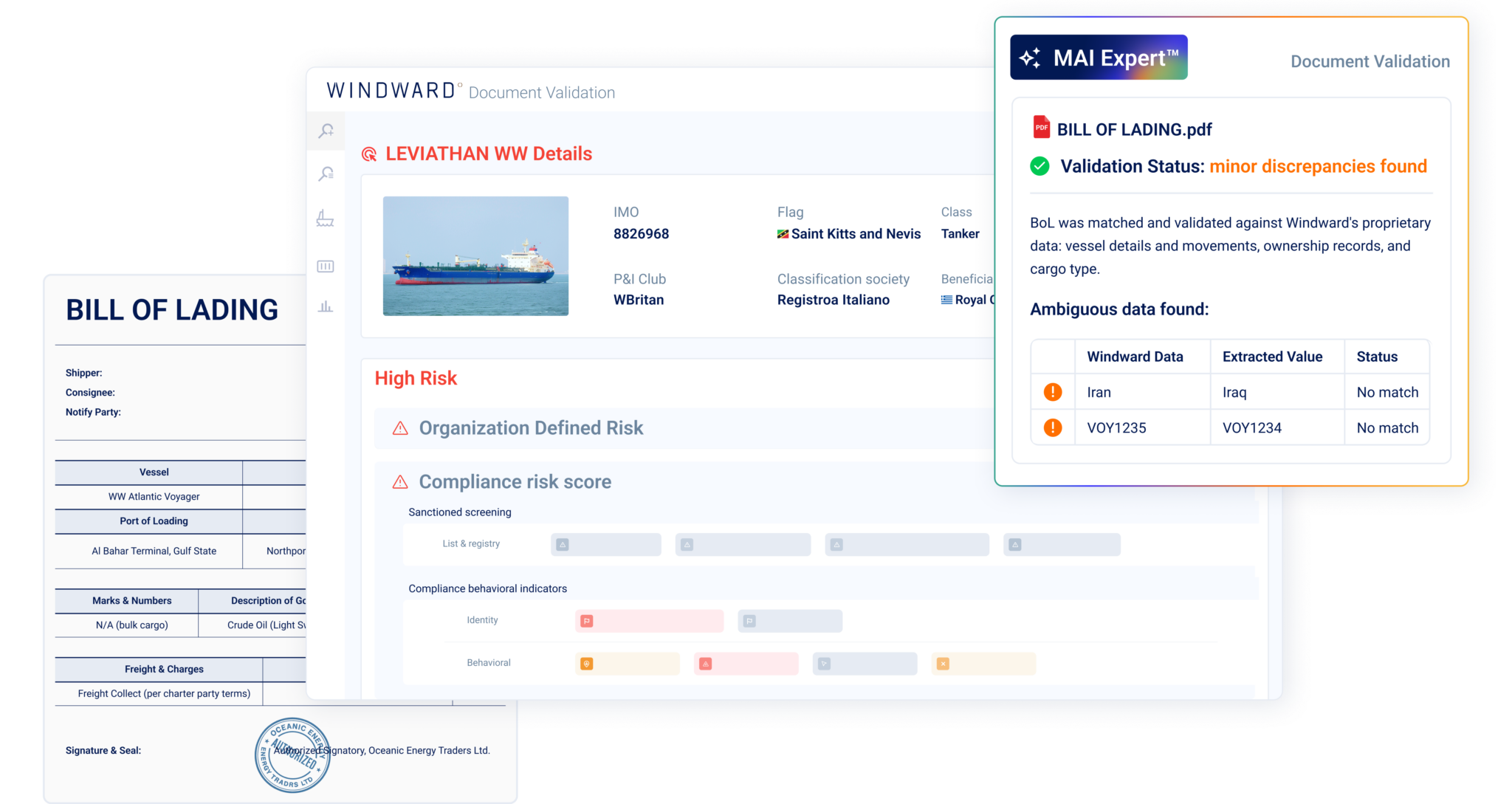
Task: Open the BILL OF LADING.pdf file name
Action: pos(1134,130)
